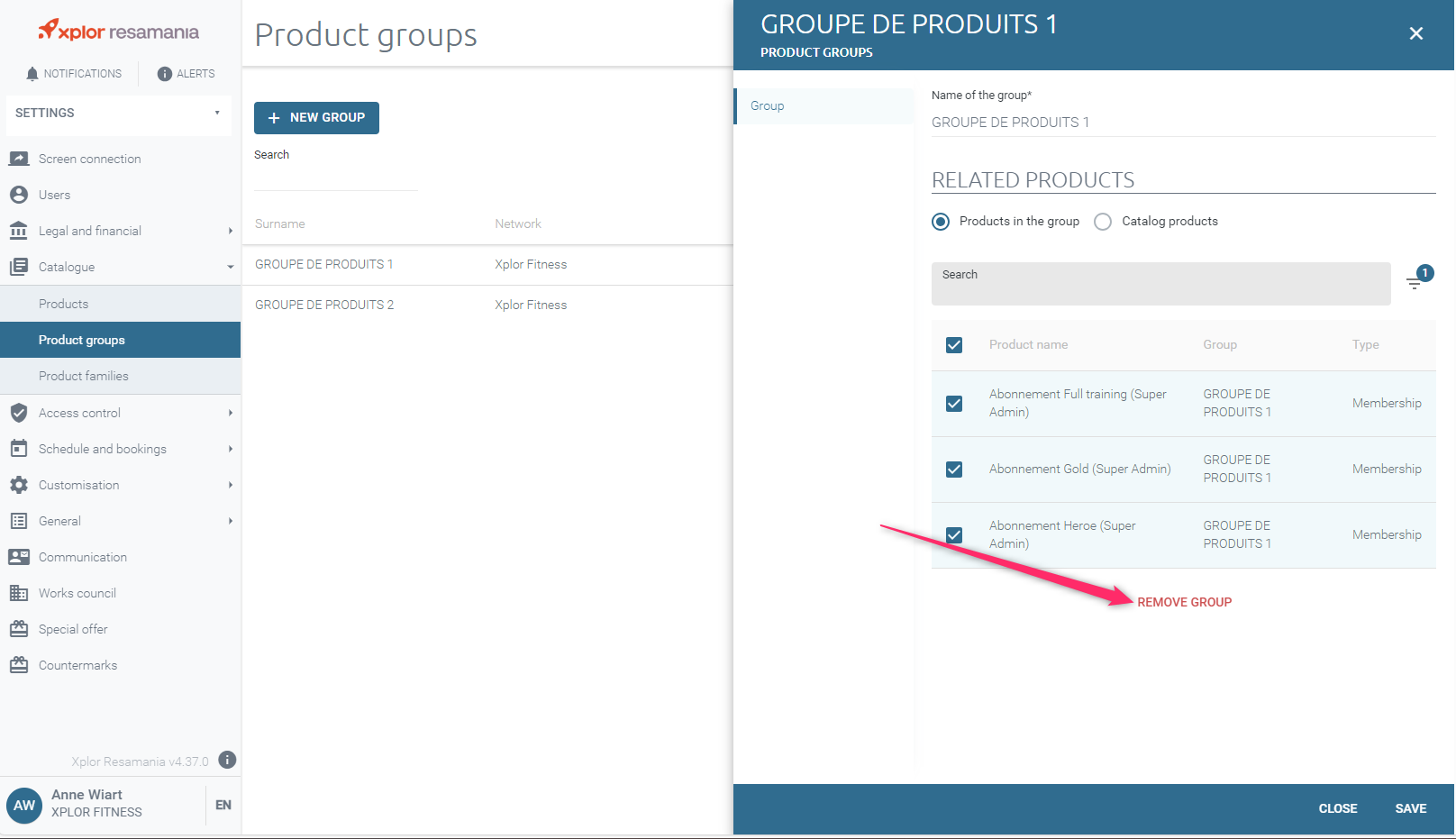Click the Works council building icon
1456x839 pixels.
tap(19, 593)
